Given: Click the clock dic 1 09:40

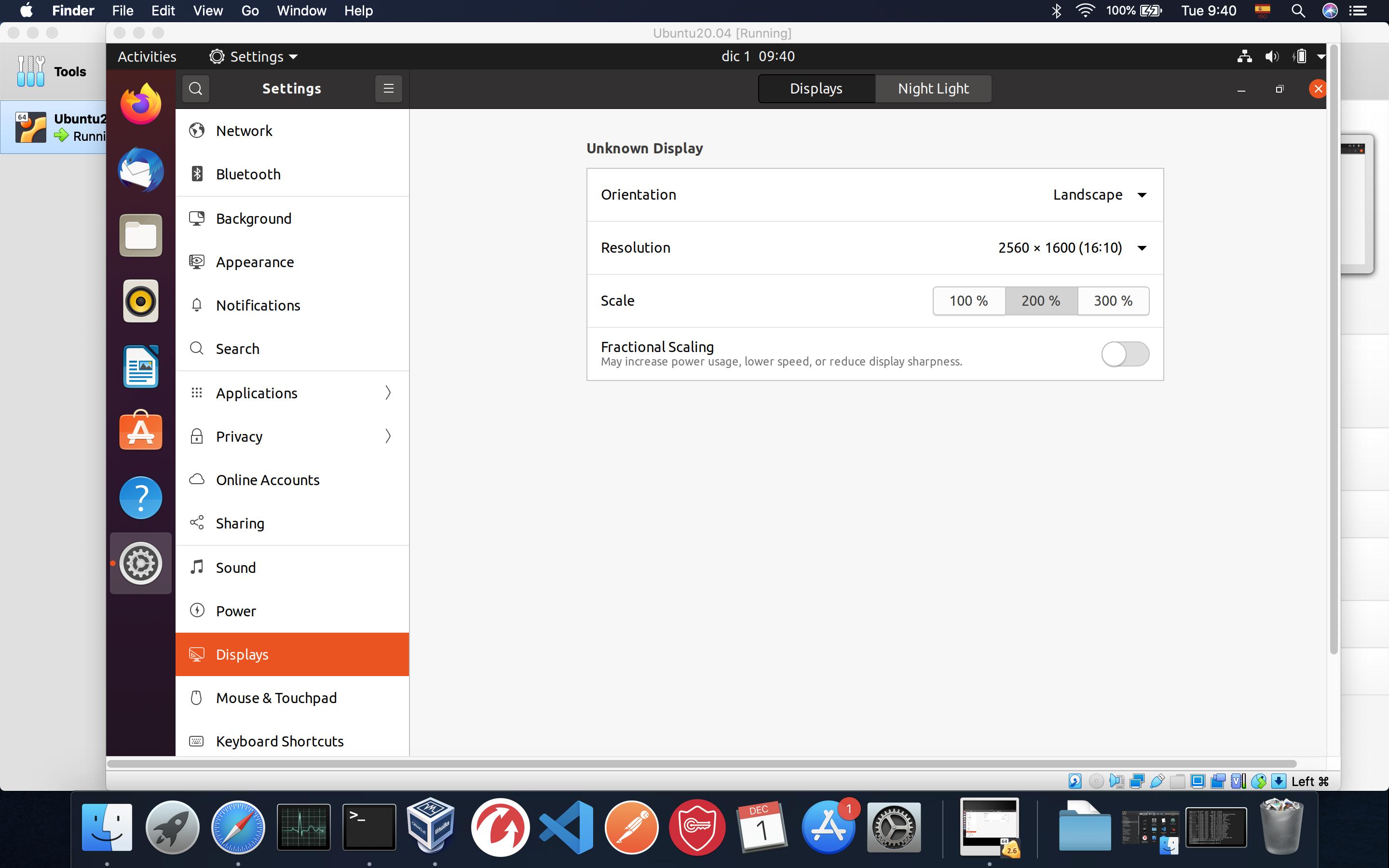Looking at the screenshot, I should [x=758, y=56].
